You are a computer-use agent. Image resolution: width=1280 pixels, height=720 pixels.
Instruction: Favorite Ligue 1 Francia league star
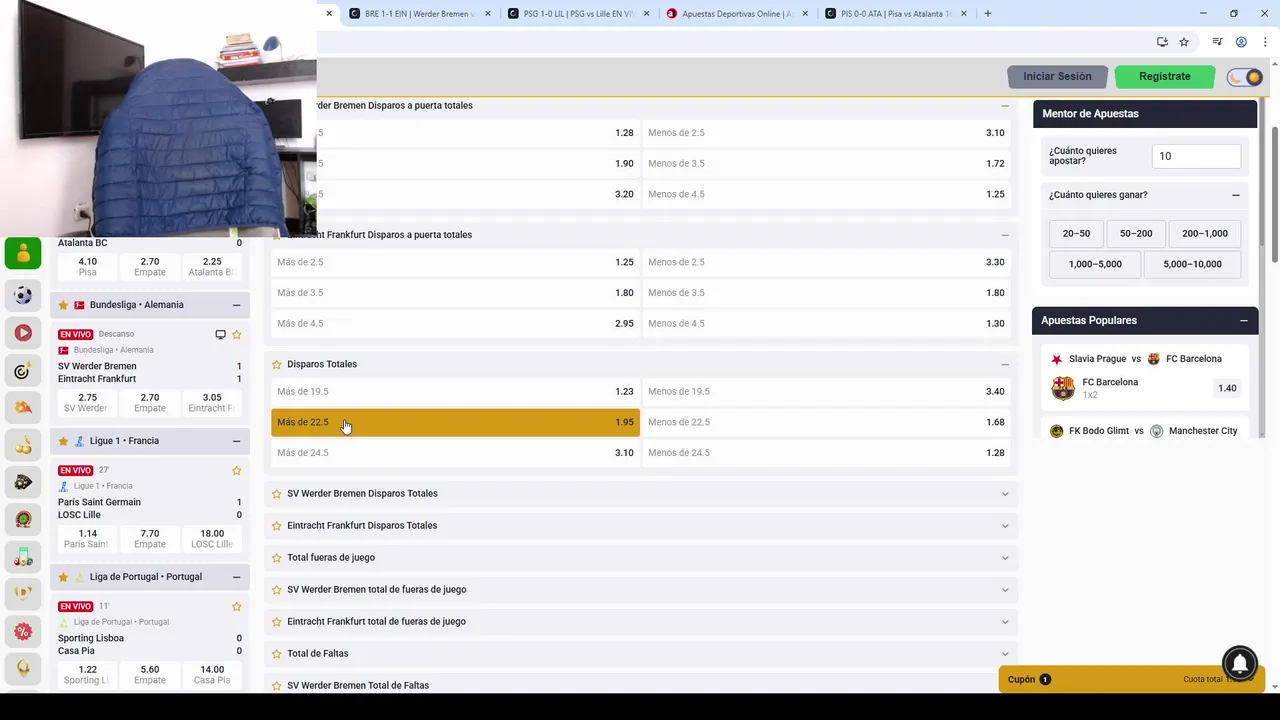tap(63, 441)
